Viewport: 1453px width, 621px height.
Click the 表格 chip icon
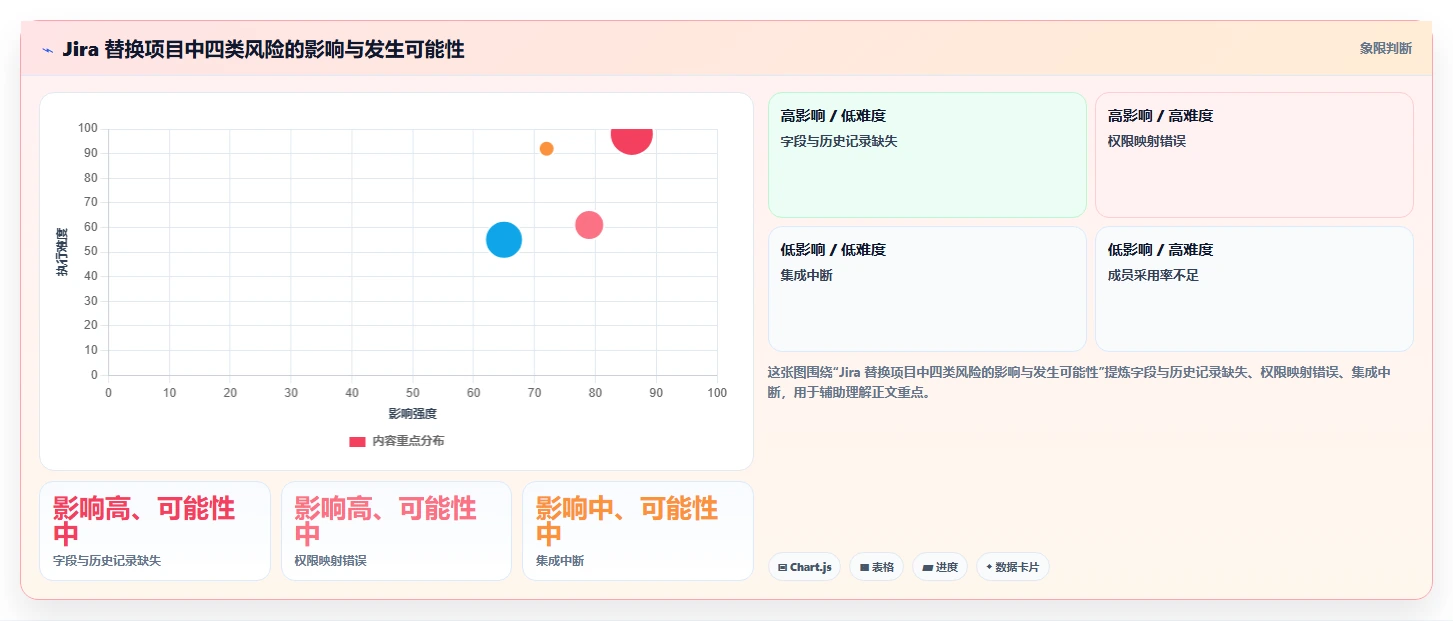(x=864, y=567)
